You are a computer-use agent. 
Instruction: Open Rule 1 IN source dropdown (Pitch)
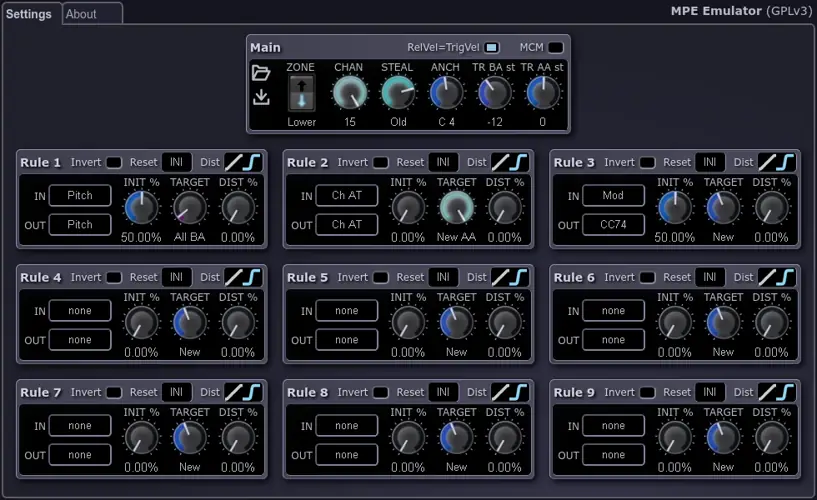point(80,196)
